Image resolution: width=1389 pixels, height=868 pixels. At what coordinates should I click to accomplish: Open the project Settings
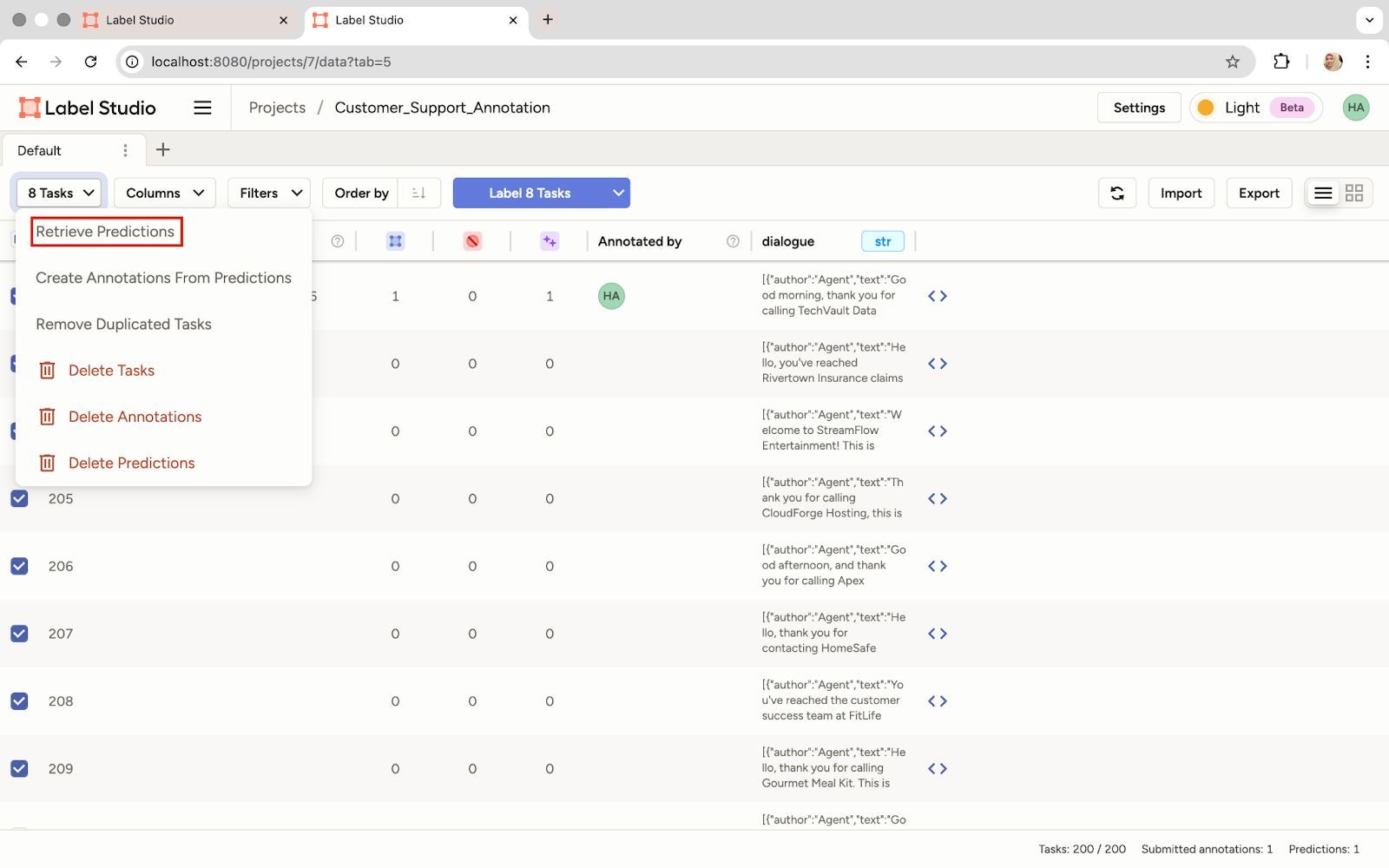click(x=1138, y=108)
